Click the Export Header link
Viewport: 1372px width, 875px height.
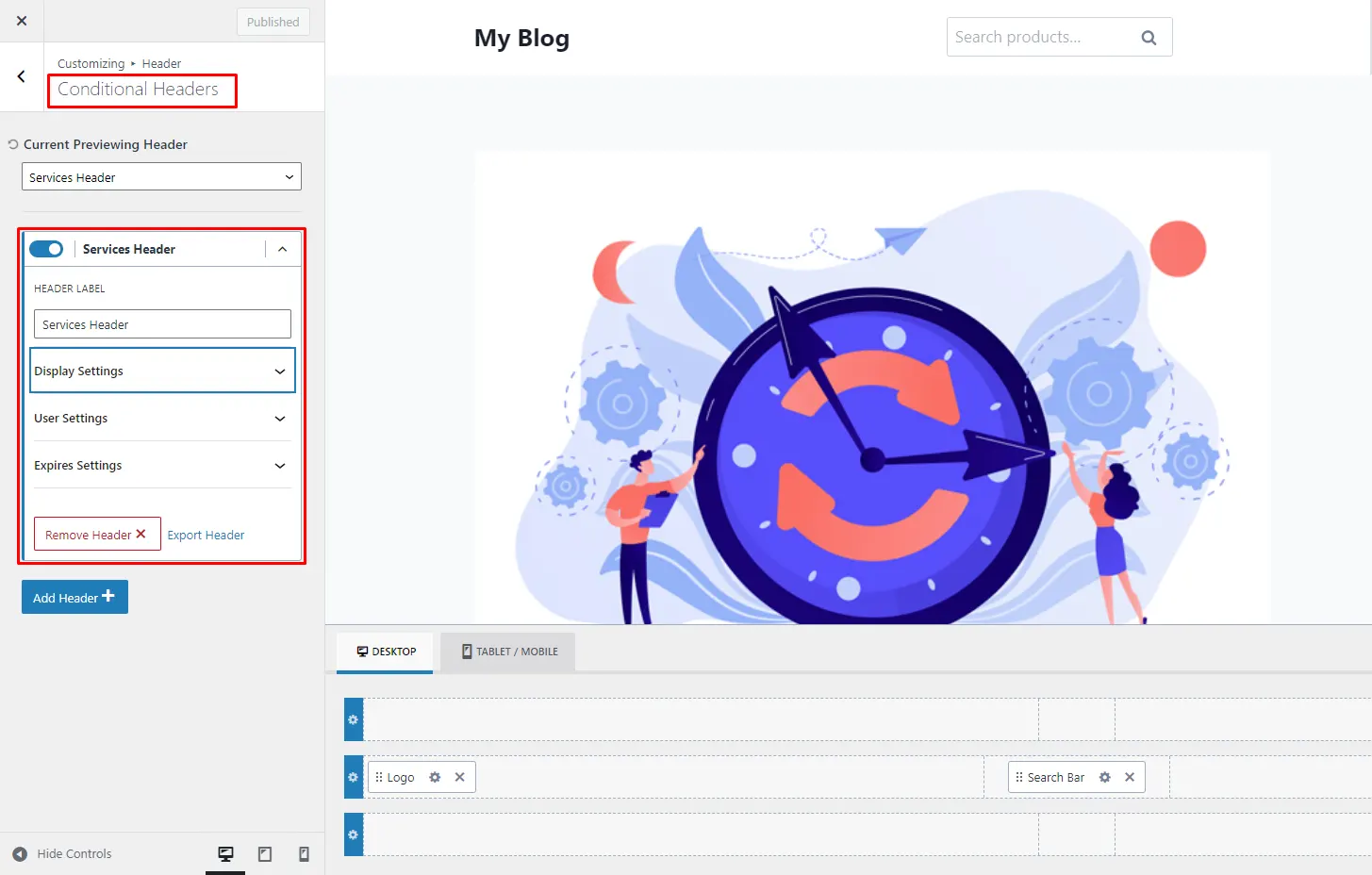point(206,534)
